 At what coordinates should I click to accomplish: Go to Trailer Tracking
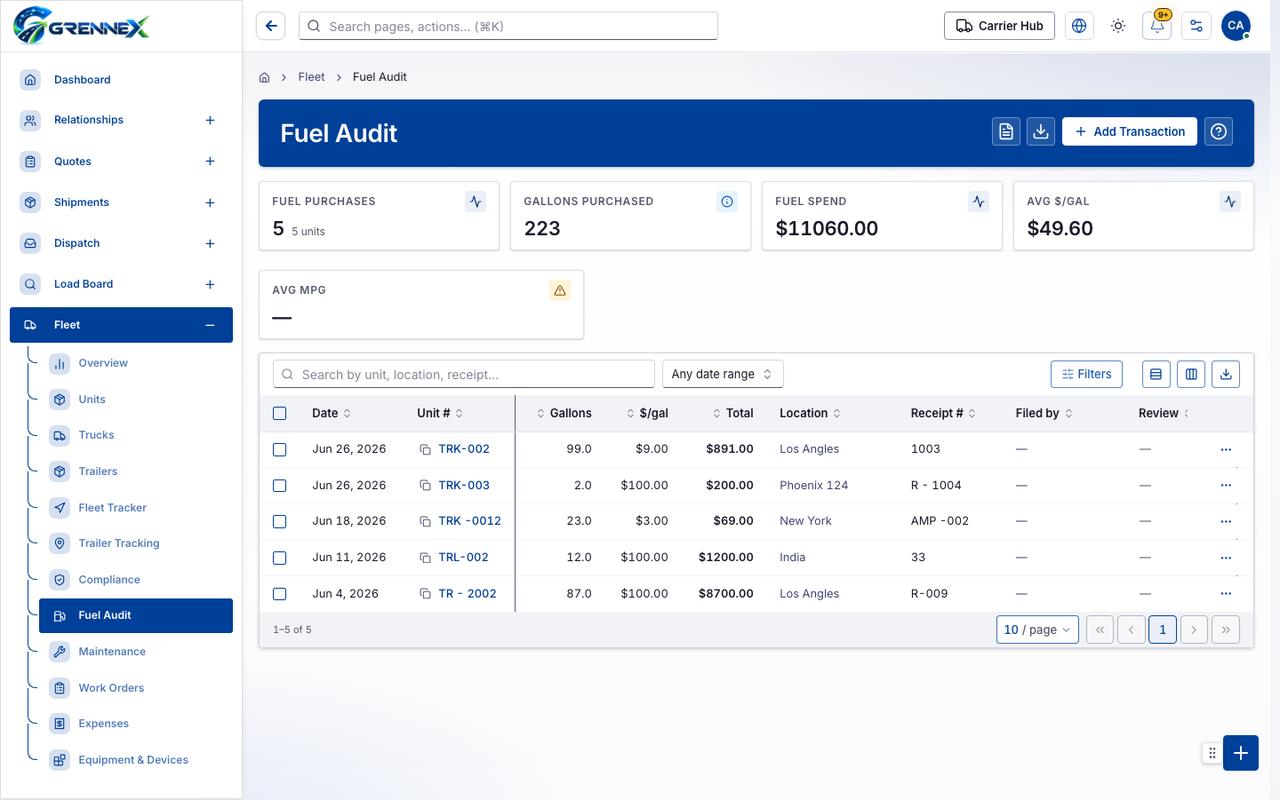point(119,543)
